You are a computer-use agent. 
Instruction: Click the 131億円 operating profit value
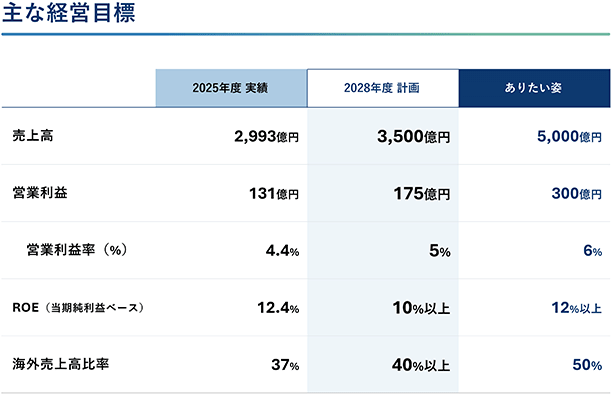tap(274, 193)
